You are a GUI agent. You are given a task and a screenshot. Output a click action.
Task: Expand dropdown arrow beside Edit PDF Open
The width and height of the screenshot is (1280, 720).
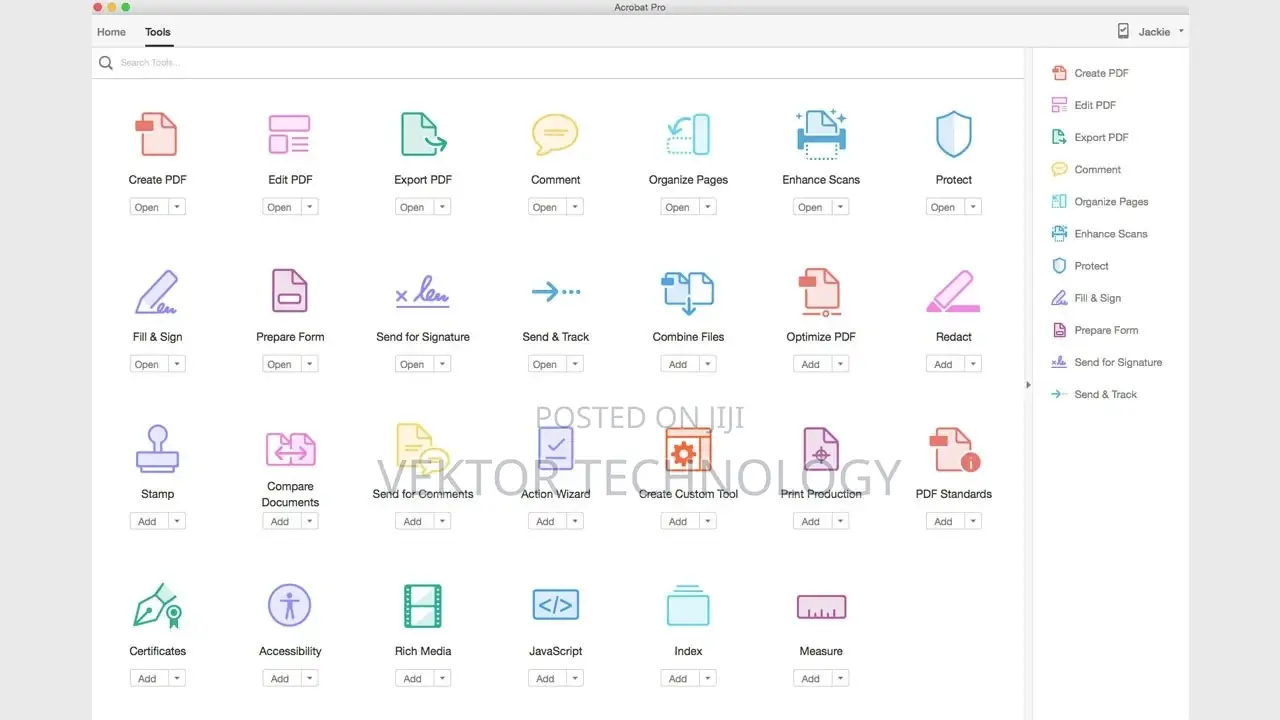coord(309,207)
